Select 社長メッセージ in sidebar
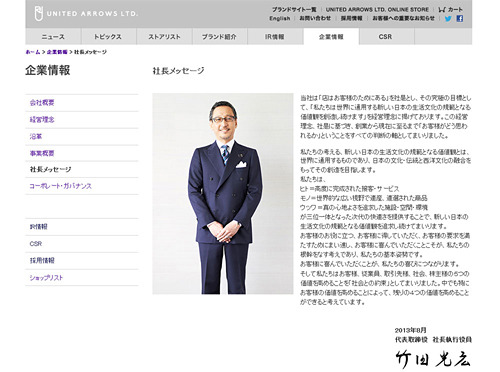500x372 pixels. pos(50,169)
